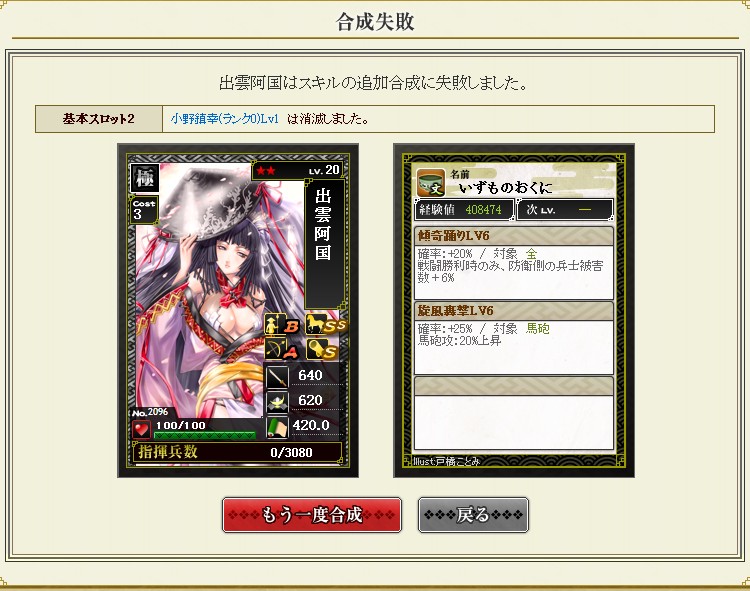Click the green HP 100/100 bar
This screenshot has height=591, width=750.
pos(205,435)
